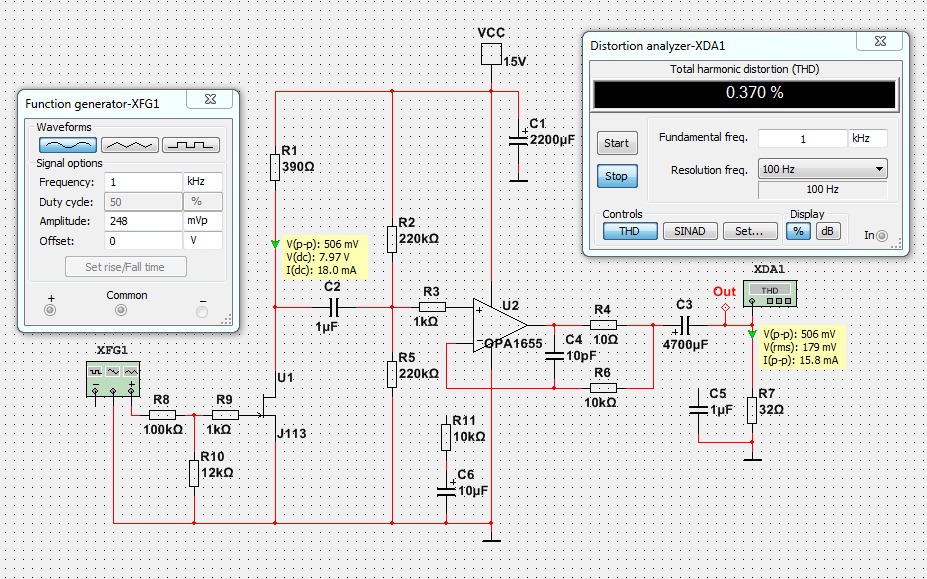Select the probe readout showing V(dc): 7.97 V
This screenshot has height=579, width=927.
pos(326,257)
